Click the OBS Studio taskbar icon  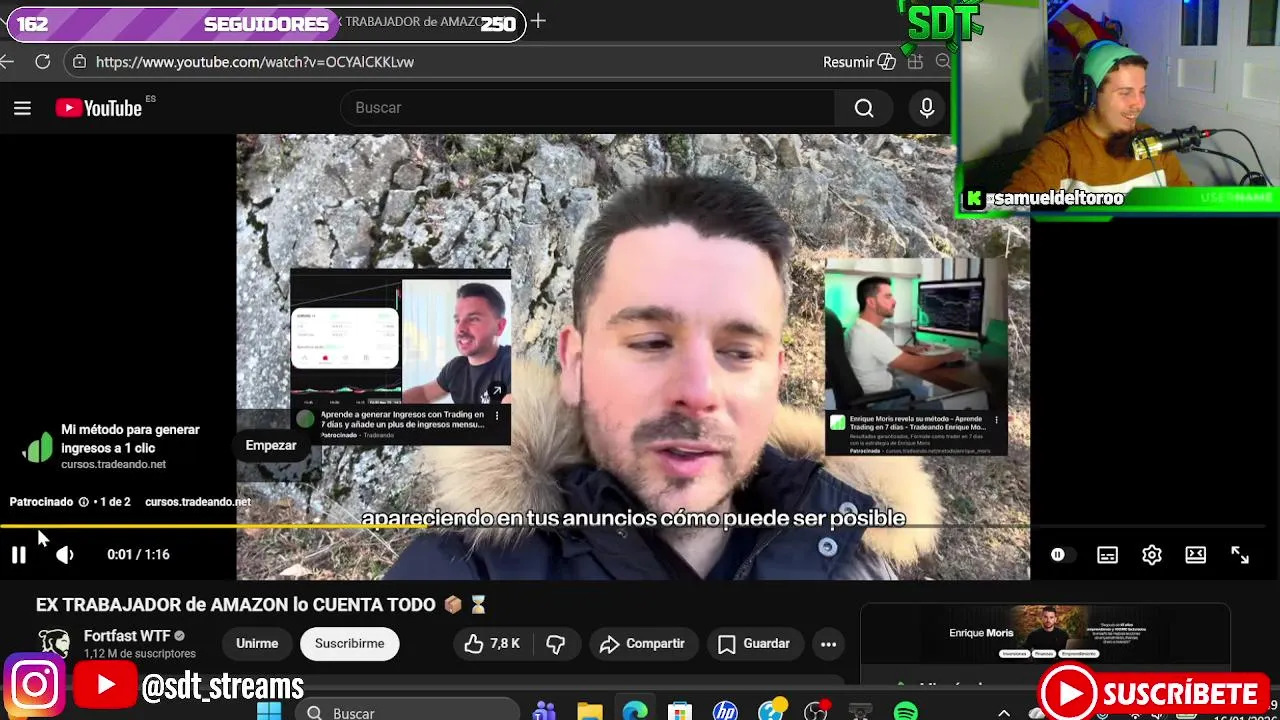pos(816,712)
